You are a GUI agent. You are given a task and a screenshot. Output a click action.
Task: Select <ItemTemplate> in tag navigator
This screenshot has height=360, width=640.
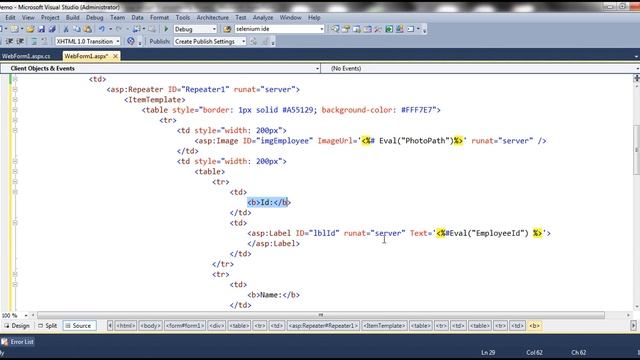click(384, 326)
